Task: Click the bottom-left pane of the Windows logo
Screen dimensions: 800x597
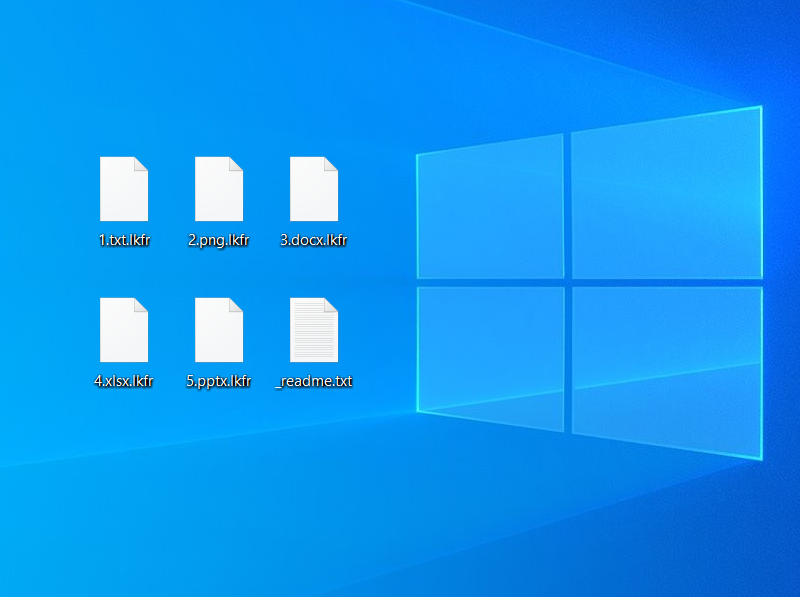Action: click(490, 355)
